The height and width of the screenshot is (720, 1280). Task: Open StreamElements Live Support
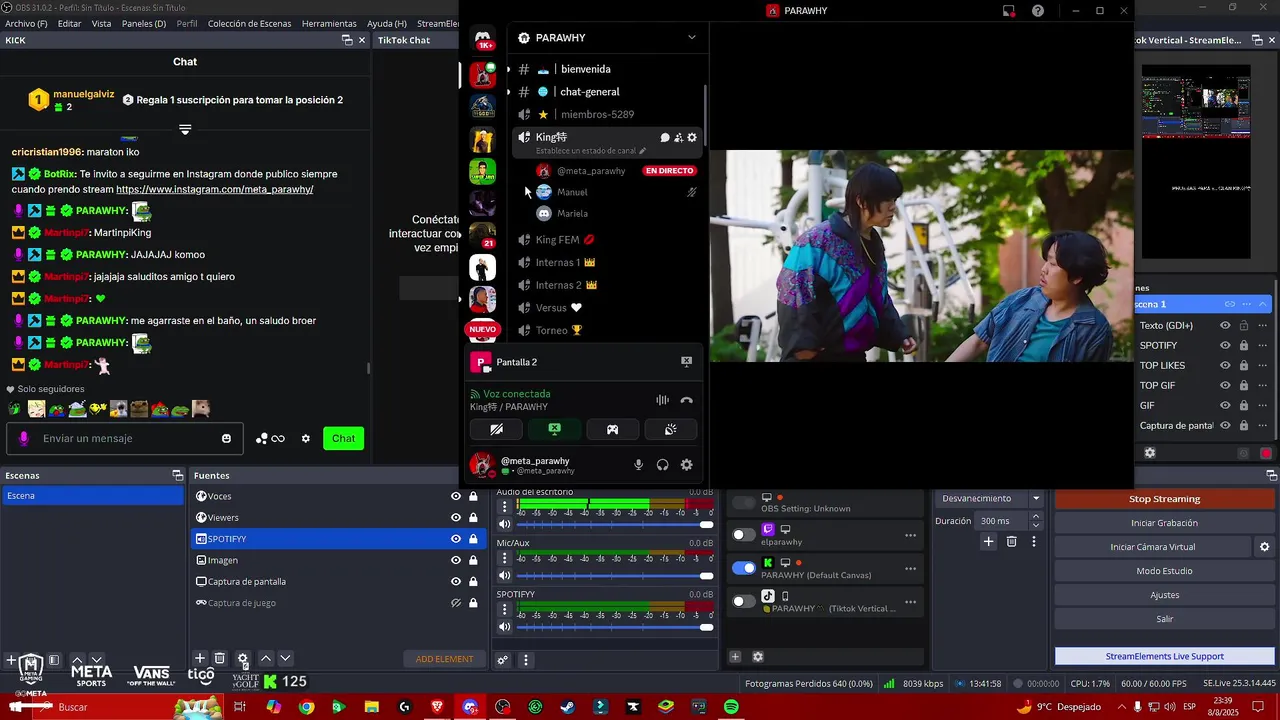[1164, 656]
